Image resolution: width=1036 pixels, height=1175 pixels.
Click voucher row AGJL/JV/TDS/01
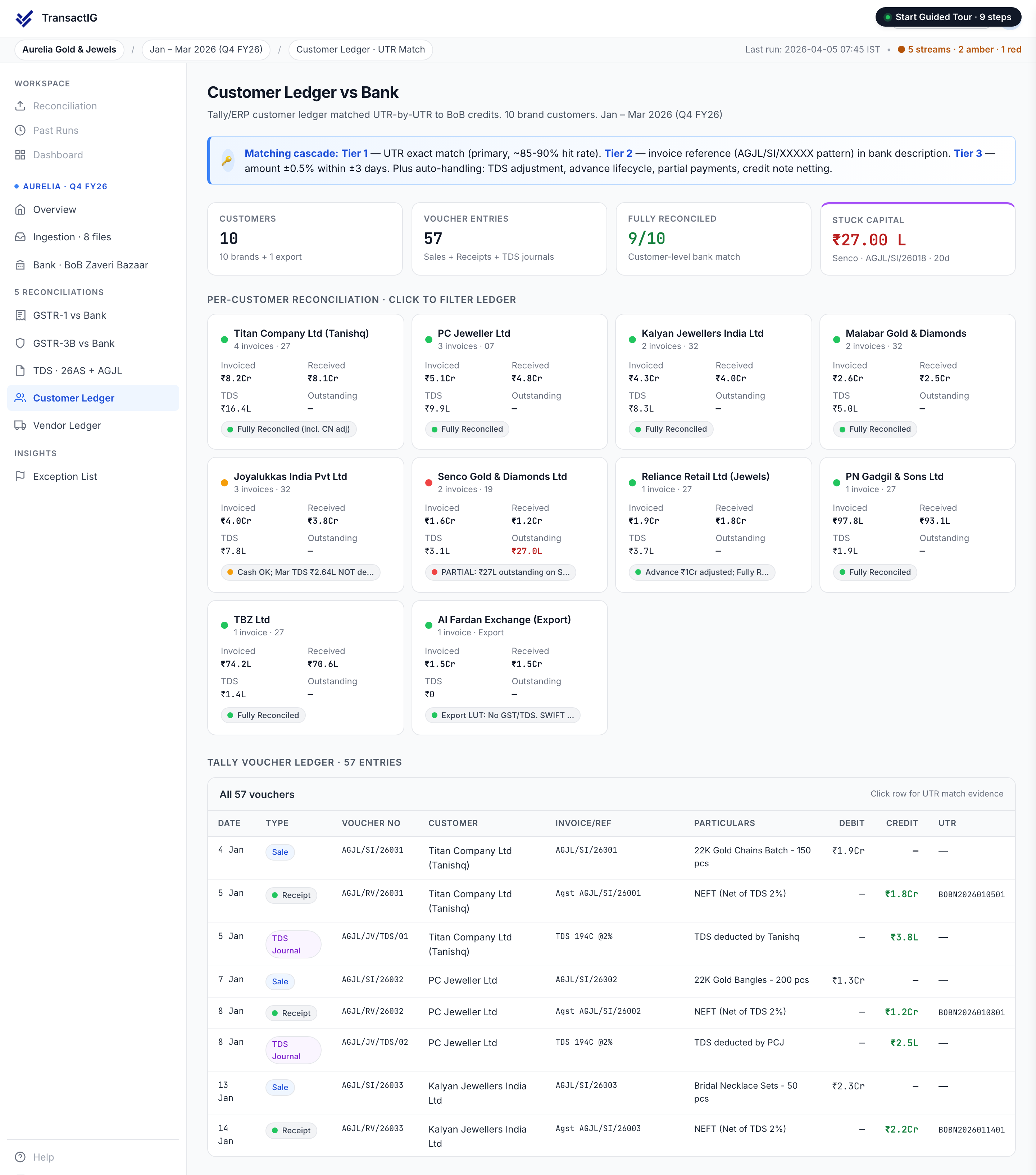[x=611, y=944]
